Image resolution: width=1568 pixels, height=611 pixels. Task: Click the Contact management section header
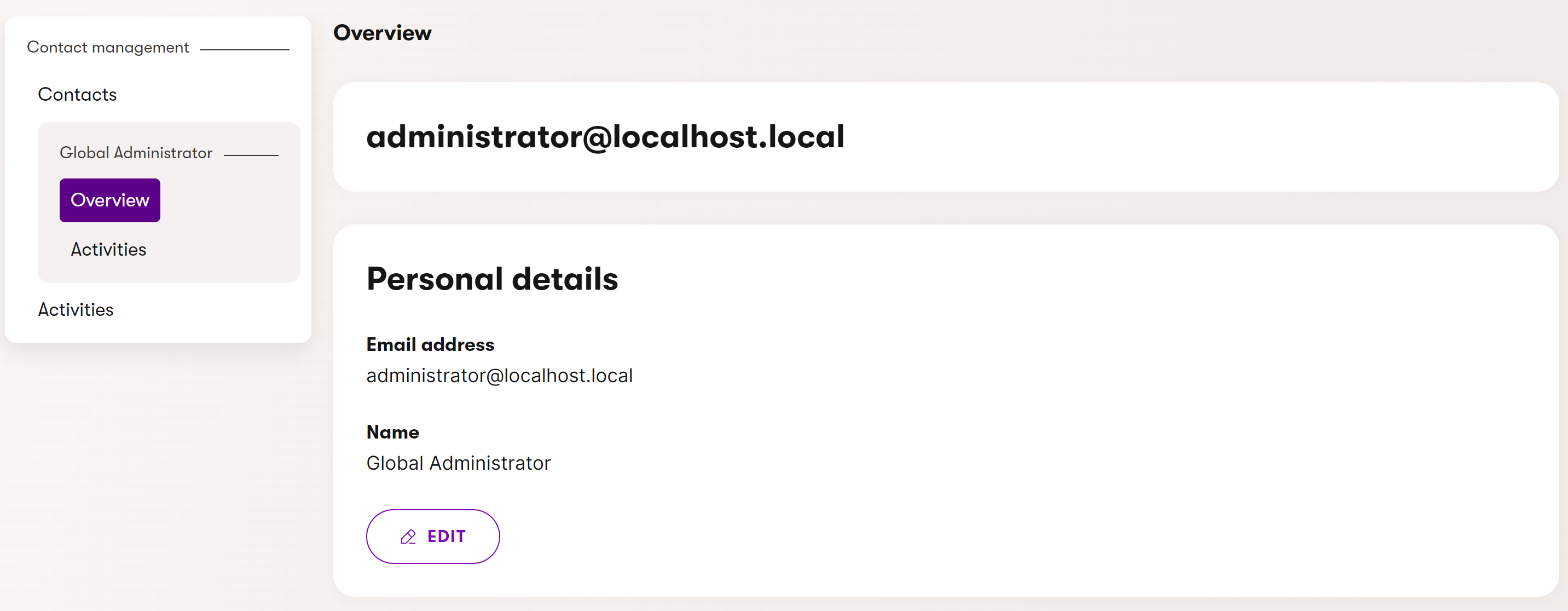[x=108, y=48]
